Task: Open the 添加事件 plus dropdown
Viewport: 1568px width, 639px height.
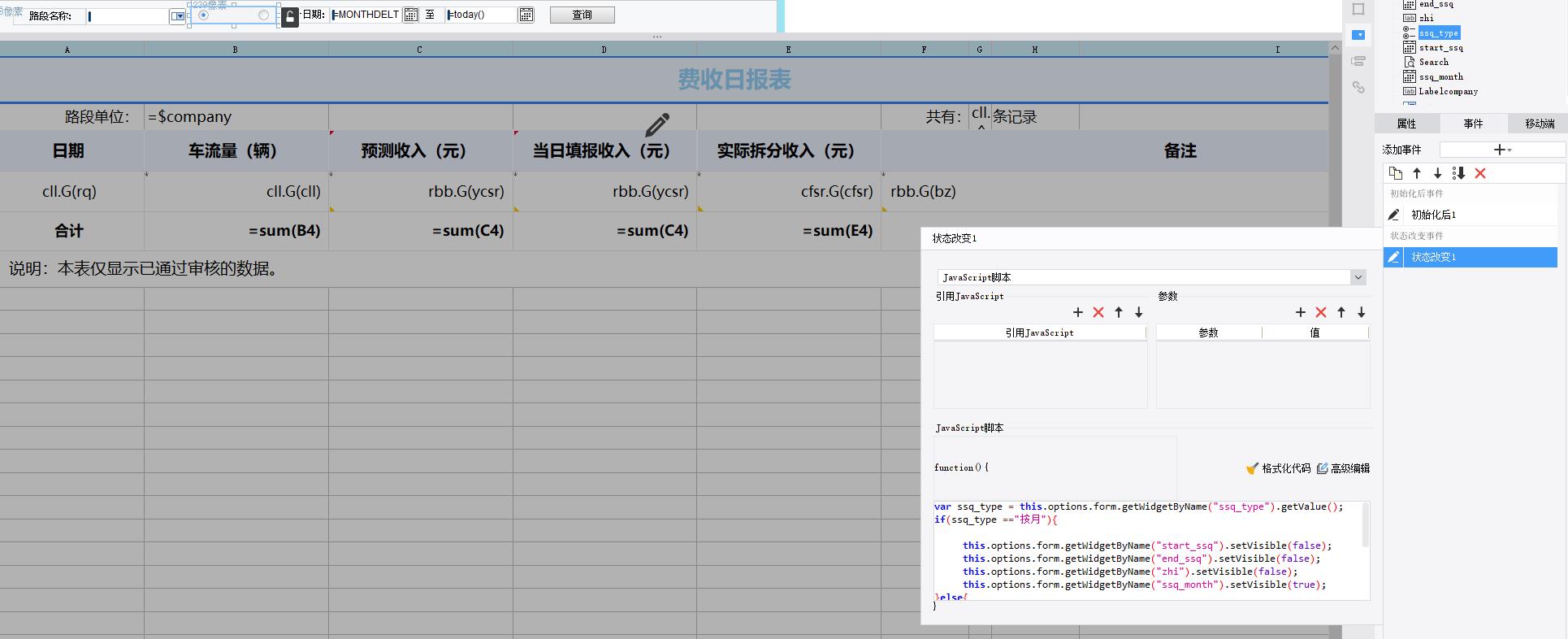Action: [x=1502, y=150]
